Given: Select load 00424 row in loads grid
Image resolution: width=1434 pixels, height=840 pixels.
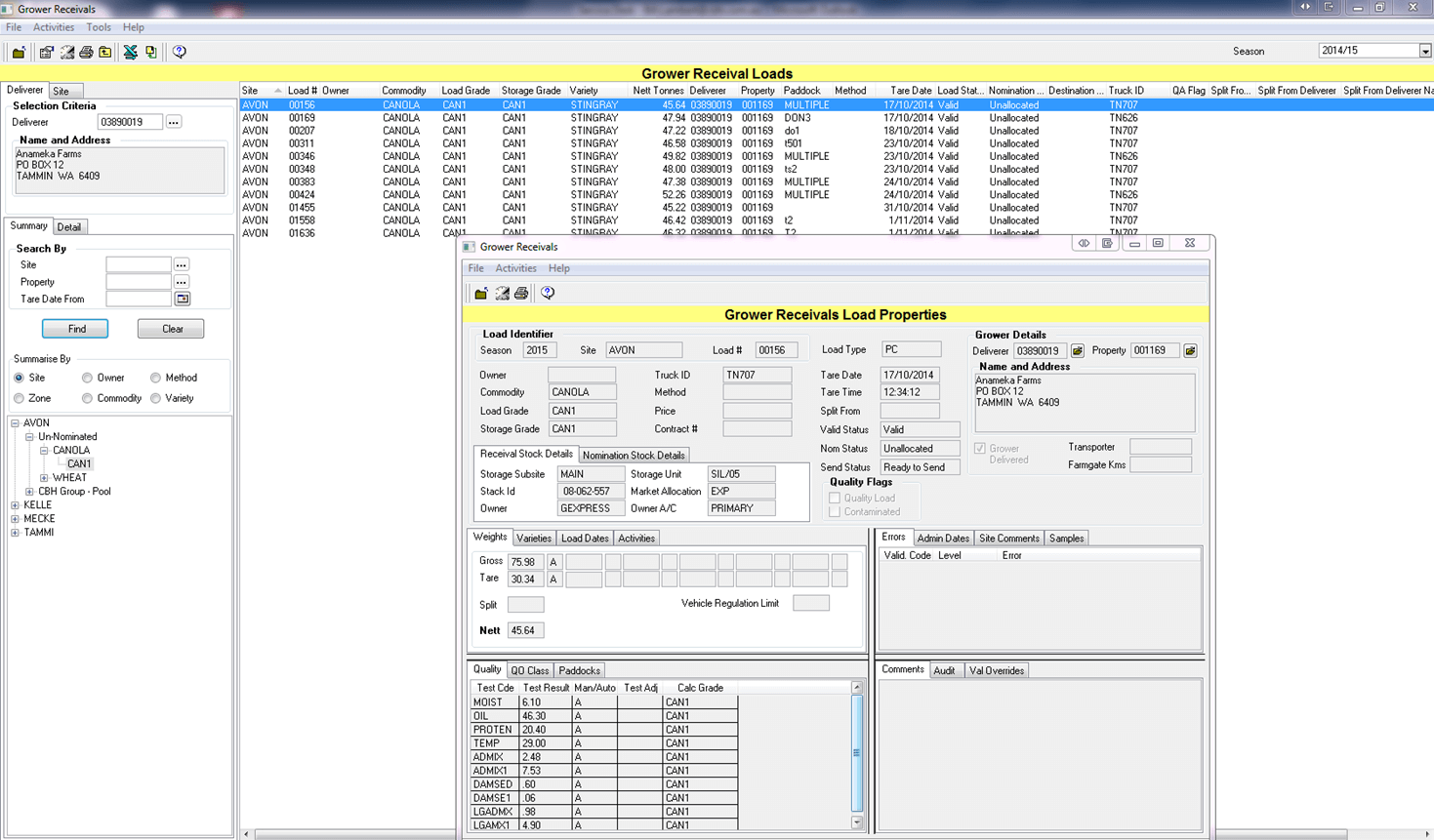Looking at the screenshot, I should click(835, 195).
